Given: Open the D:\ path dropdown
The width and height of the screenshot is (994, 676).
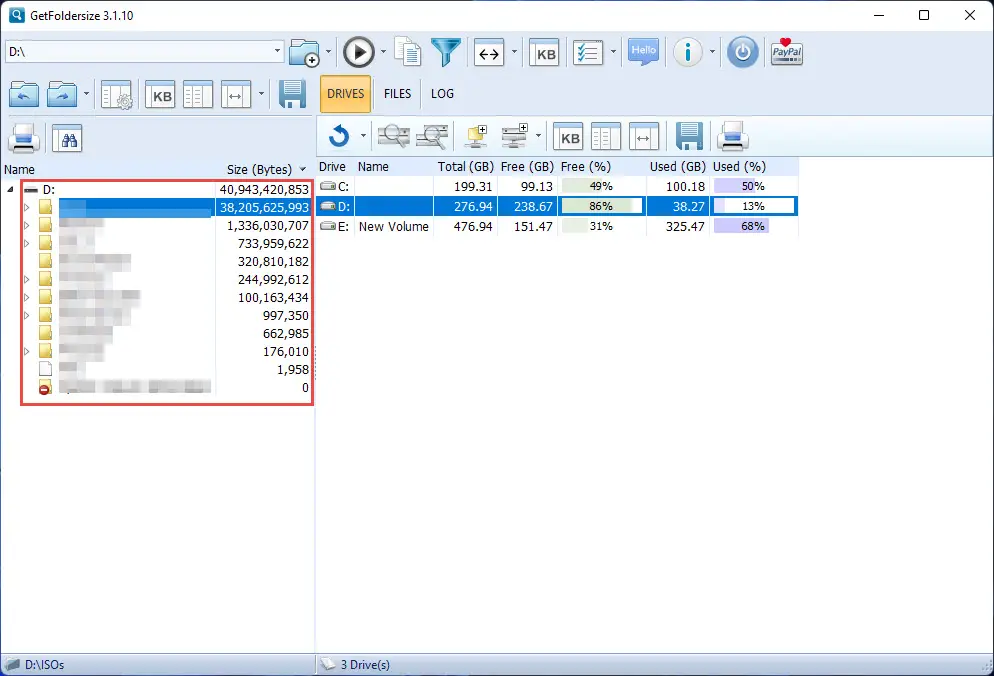Looking at the screenshot, I should [x=277, y=51].
